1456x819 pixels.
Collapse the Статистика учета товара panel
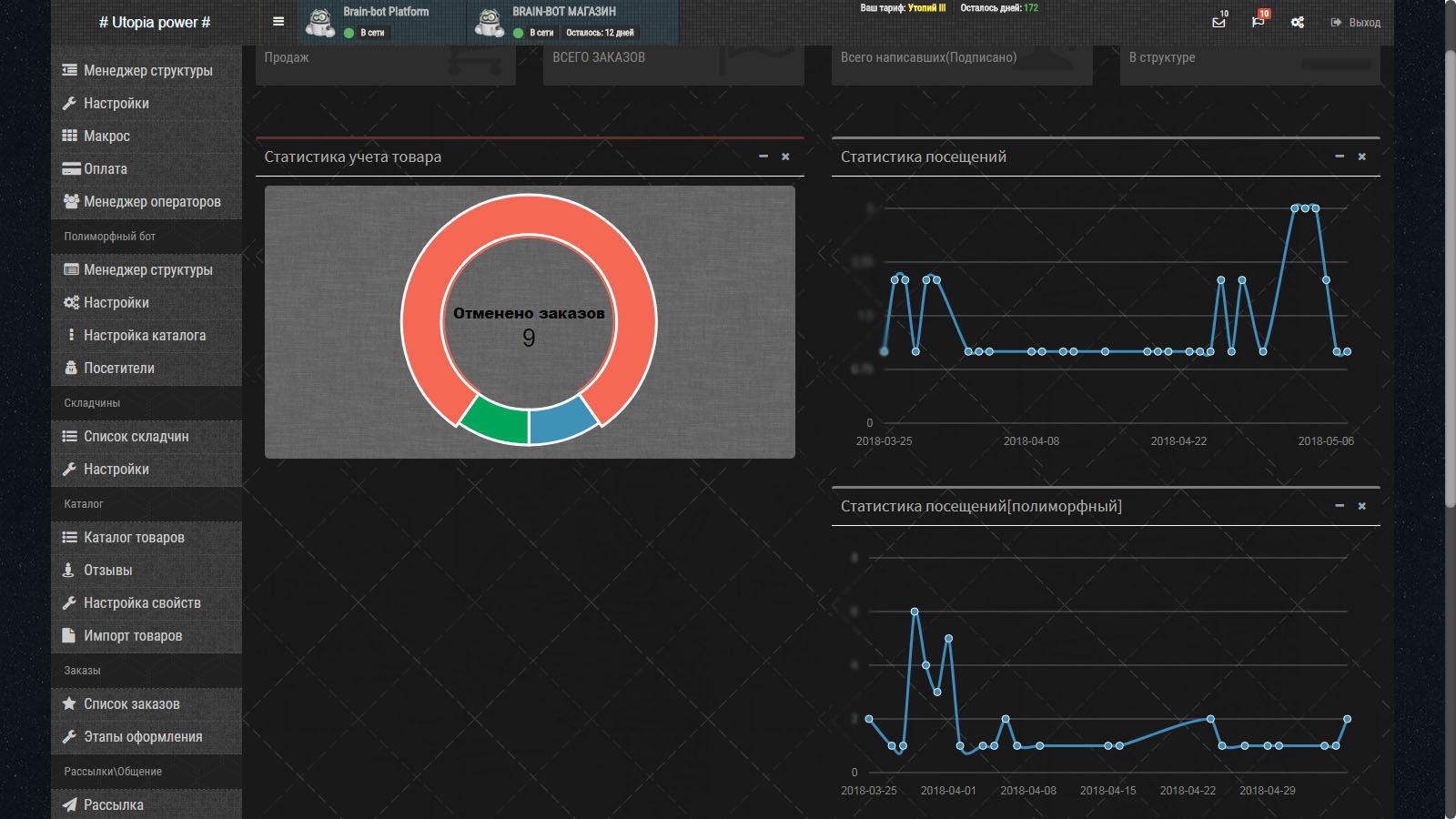pos(763,157)
